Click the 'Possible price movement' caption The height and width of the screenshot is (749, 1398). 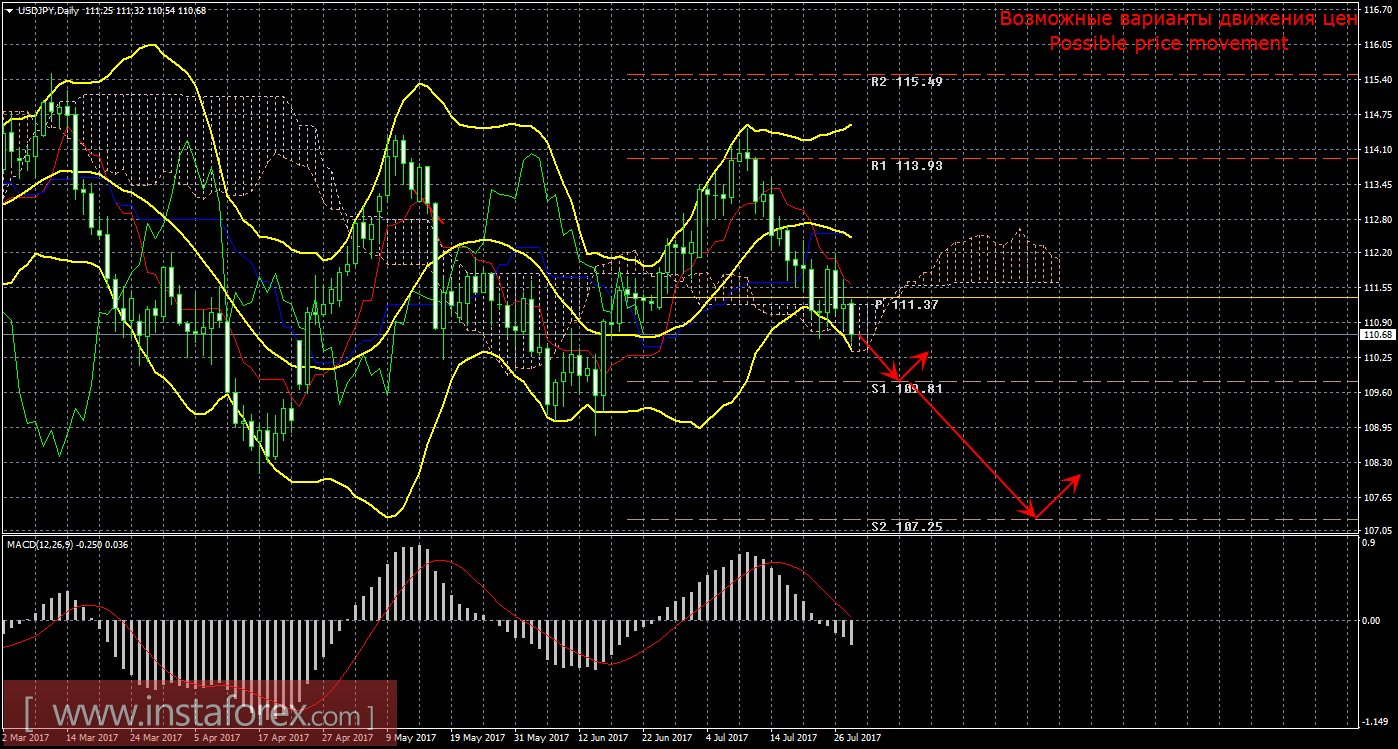pos(1168,43)
